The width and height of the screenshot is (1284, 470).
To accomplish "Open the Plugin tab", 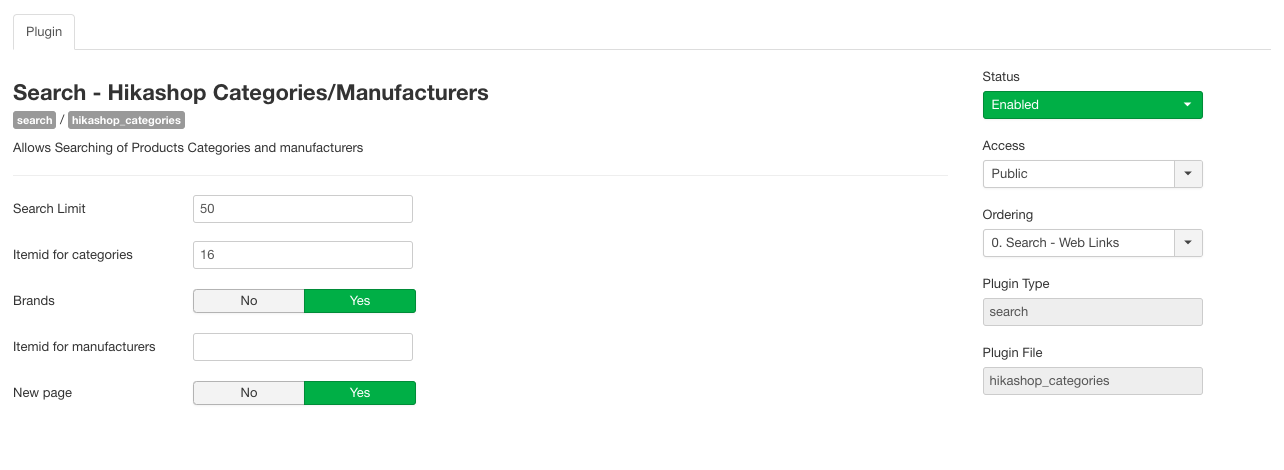I will [44, 32].
